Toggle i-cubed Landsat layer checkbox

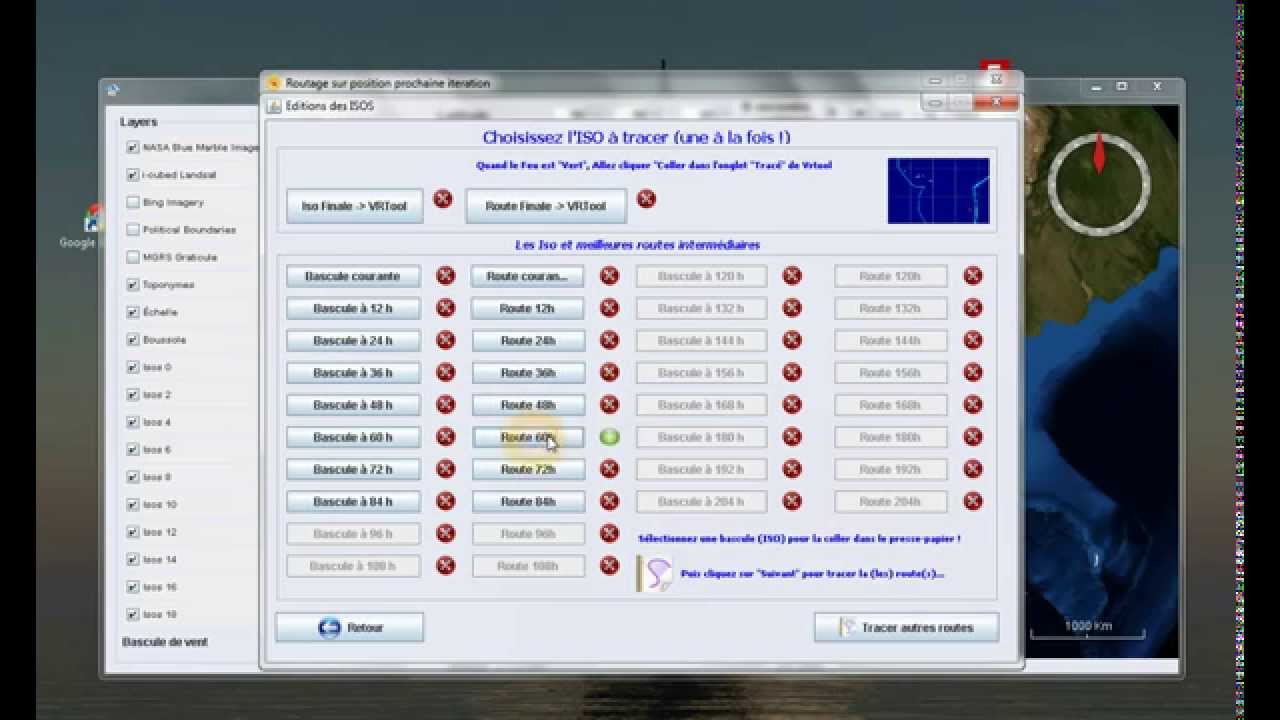(133, 175)
